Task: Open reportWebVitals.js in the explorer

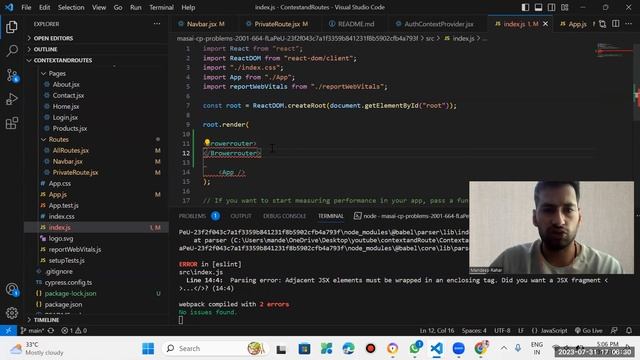Action: [75, 249]
